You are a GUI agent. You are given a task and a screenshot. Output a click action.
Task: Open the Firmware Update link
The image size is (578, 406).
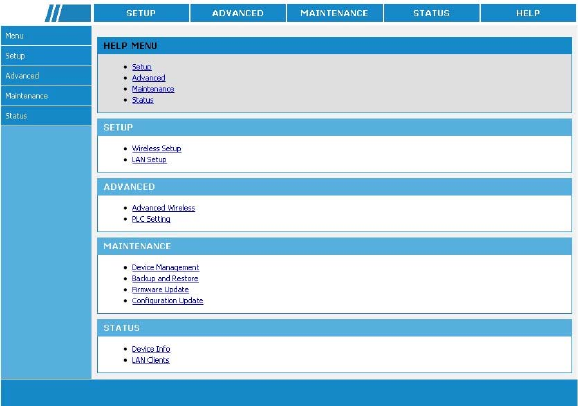pyautogui.click(x=160, y=289)
